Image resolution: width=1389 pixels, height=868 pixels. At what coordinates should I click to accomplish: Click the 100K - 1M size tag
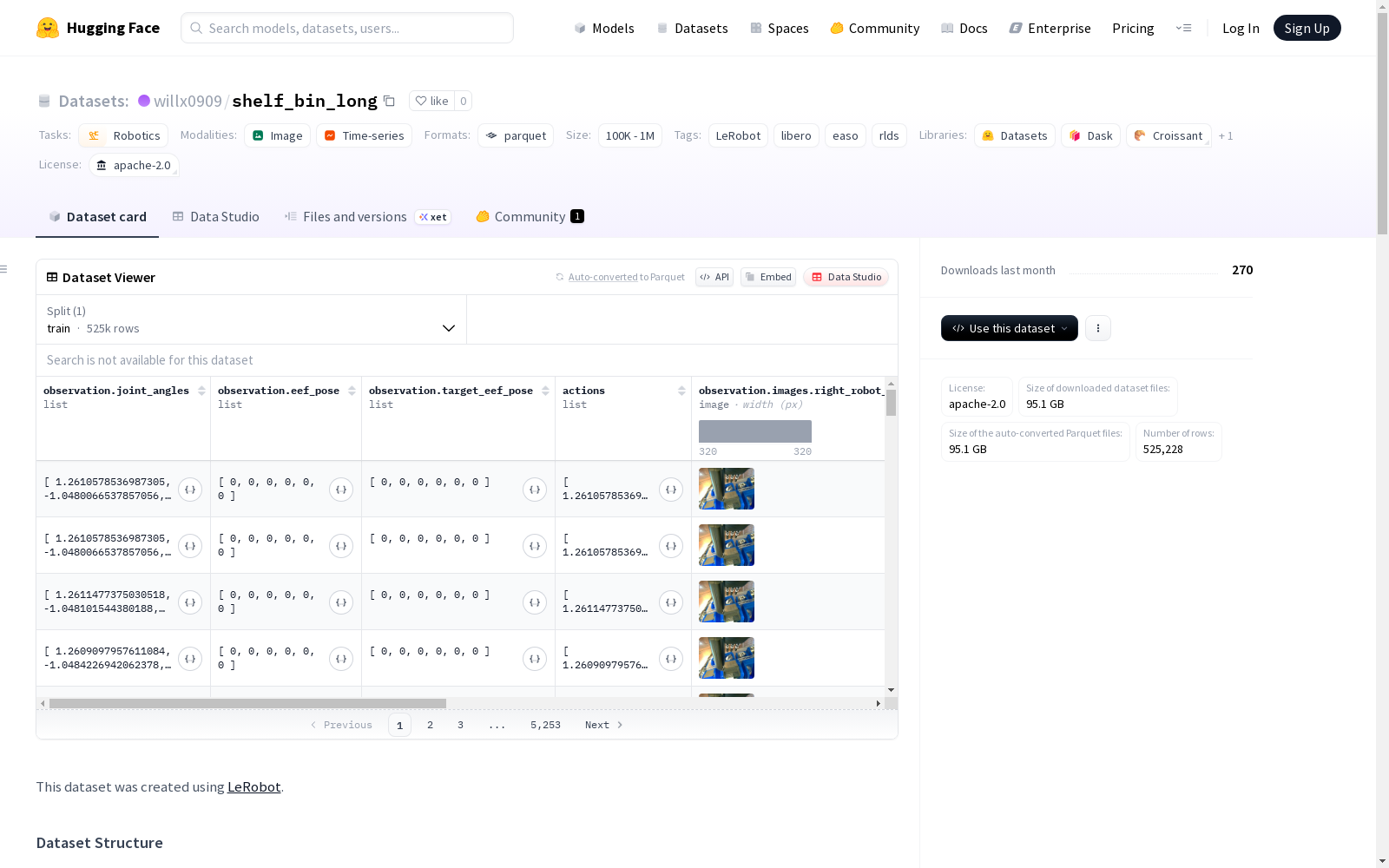point(630,135)
